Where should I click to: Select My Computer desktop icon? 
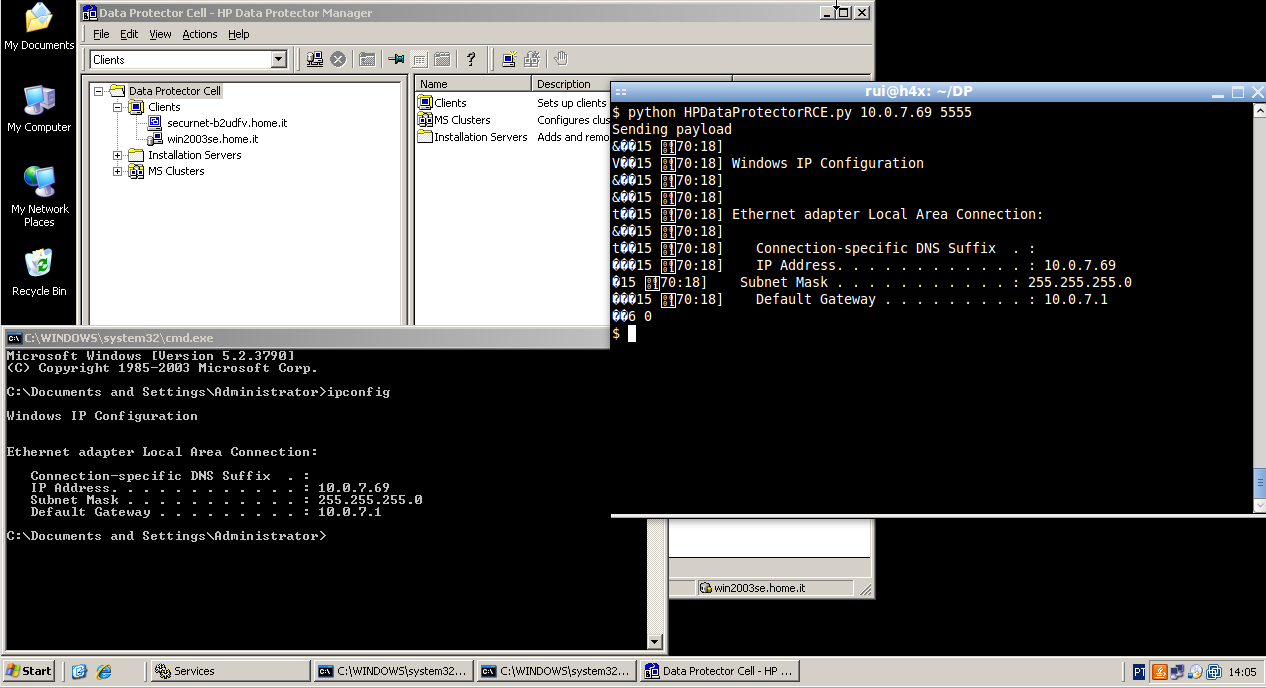pyautogui.click(x=39, y=109)
